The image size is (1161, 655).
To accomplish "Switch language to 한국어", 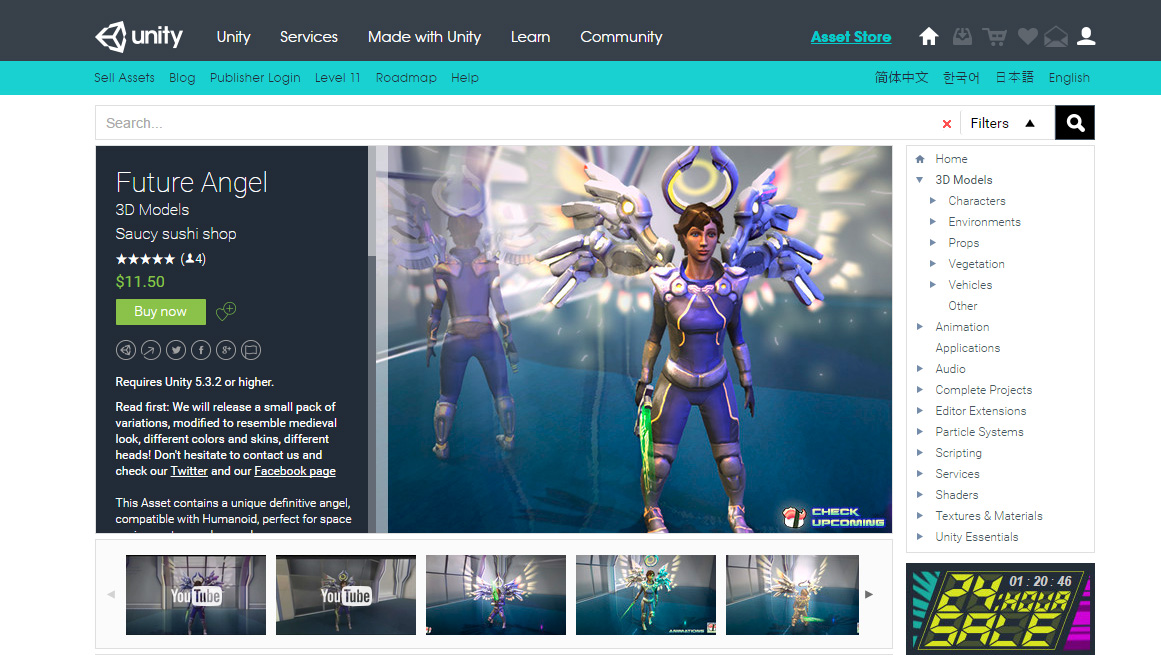I will click(x=961, y=78).
